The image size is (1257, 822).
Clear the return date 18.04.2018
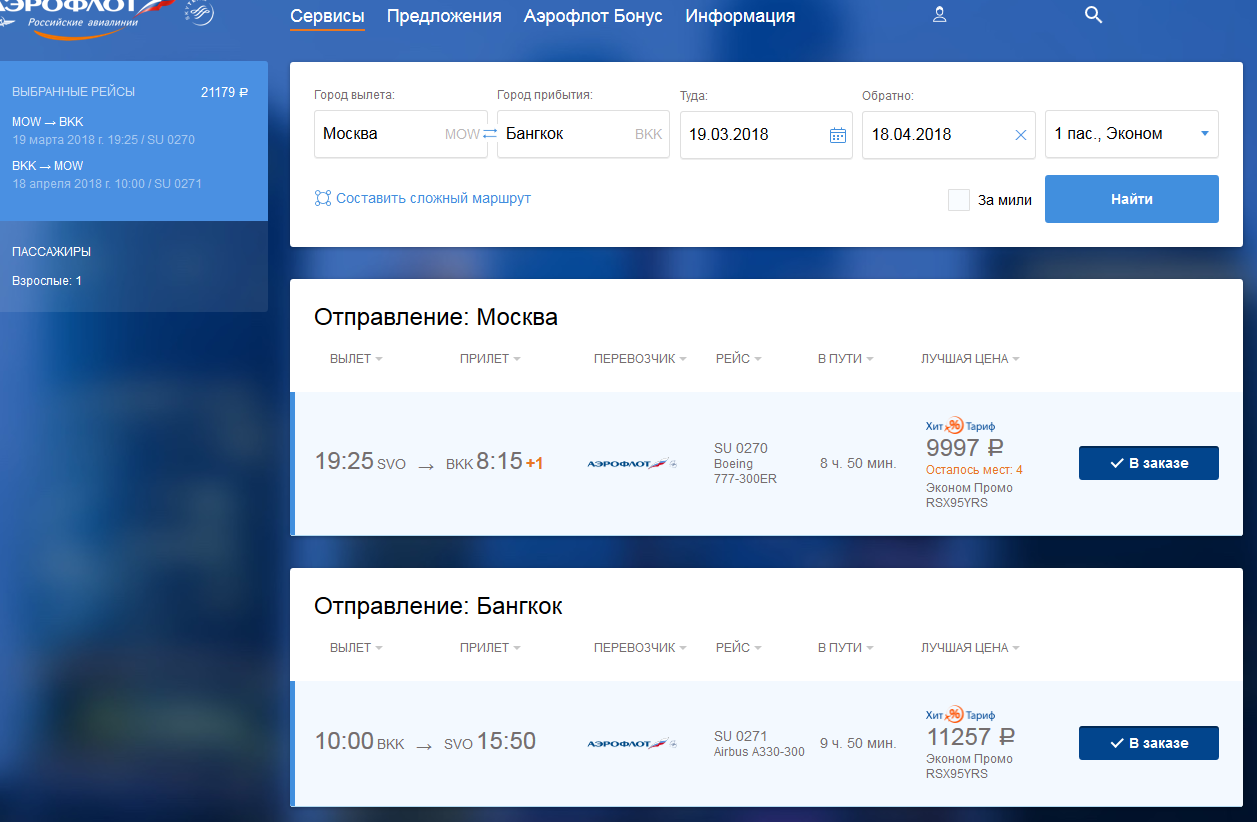(1021, 135)
